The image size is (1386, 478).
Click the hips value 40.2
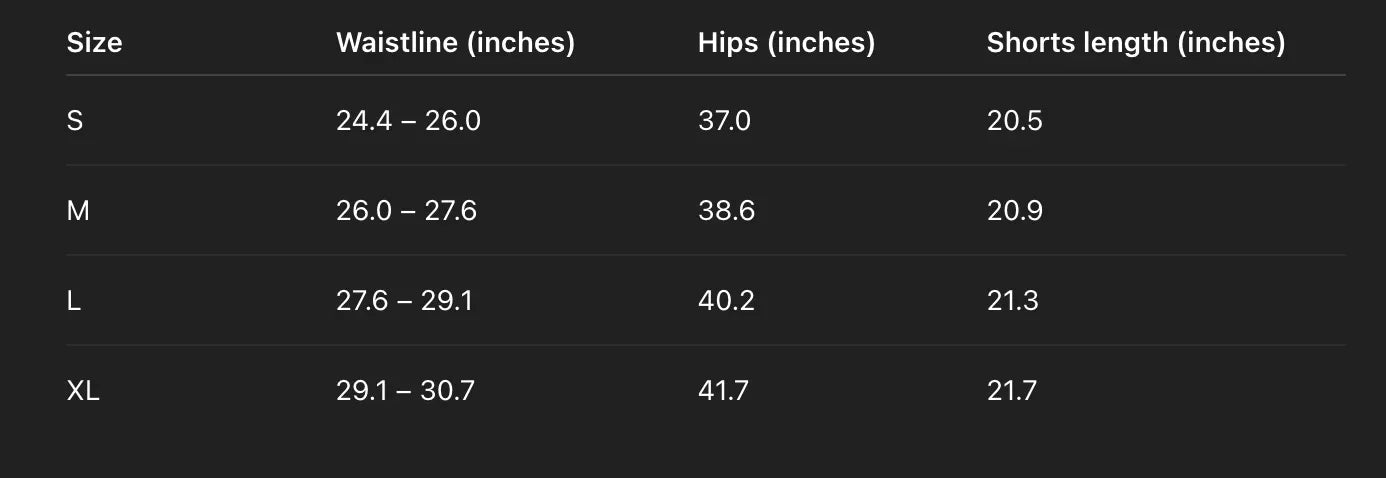(x=726, y=301)
